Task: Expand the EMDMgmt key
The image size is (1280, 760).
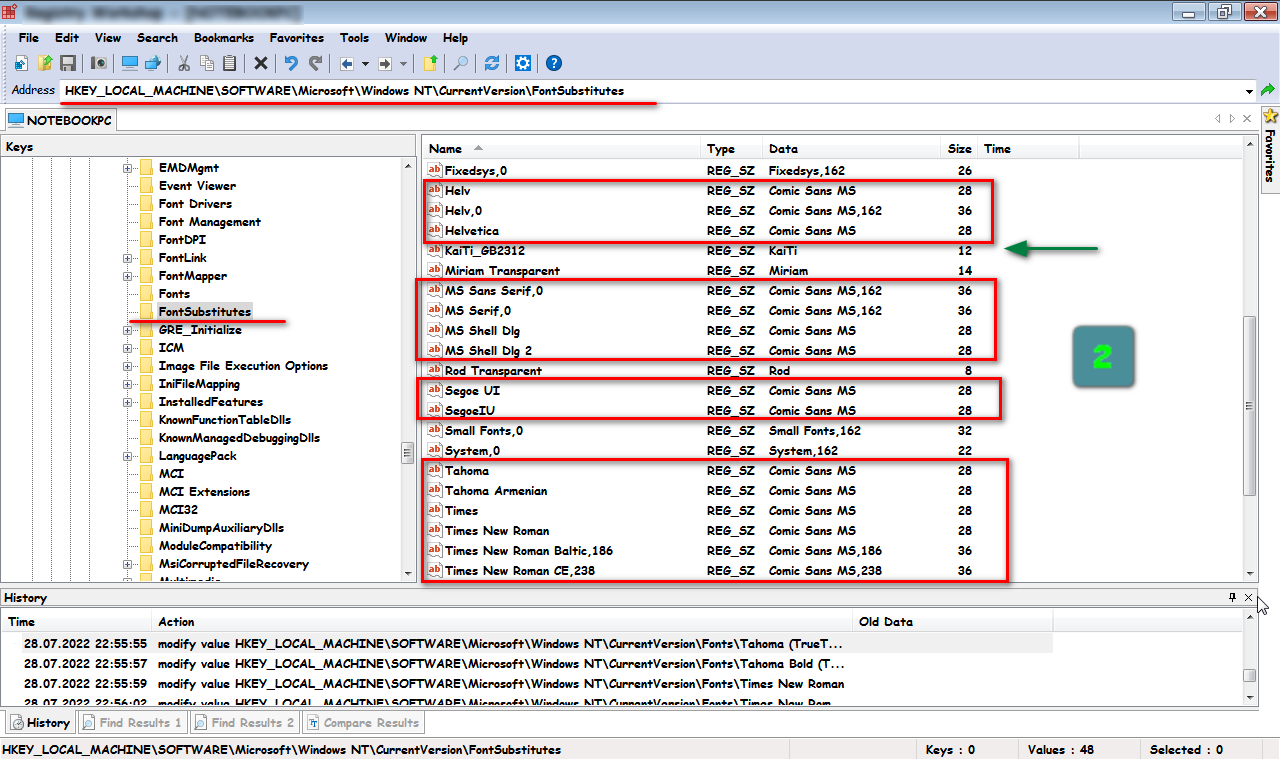Action: [128, 168]
